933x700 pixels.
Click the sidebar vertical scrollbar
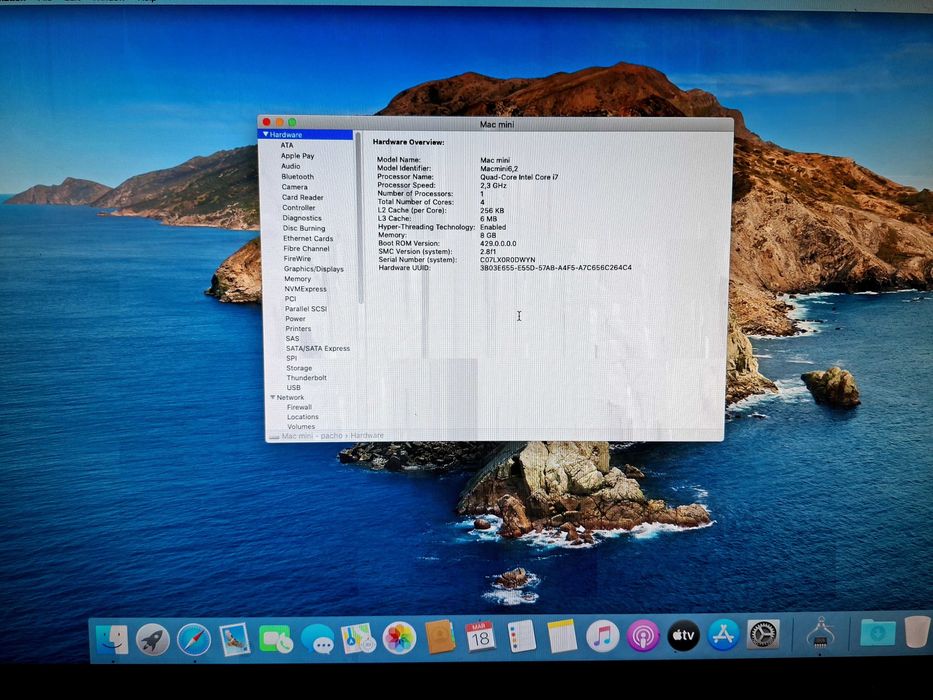359,217
